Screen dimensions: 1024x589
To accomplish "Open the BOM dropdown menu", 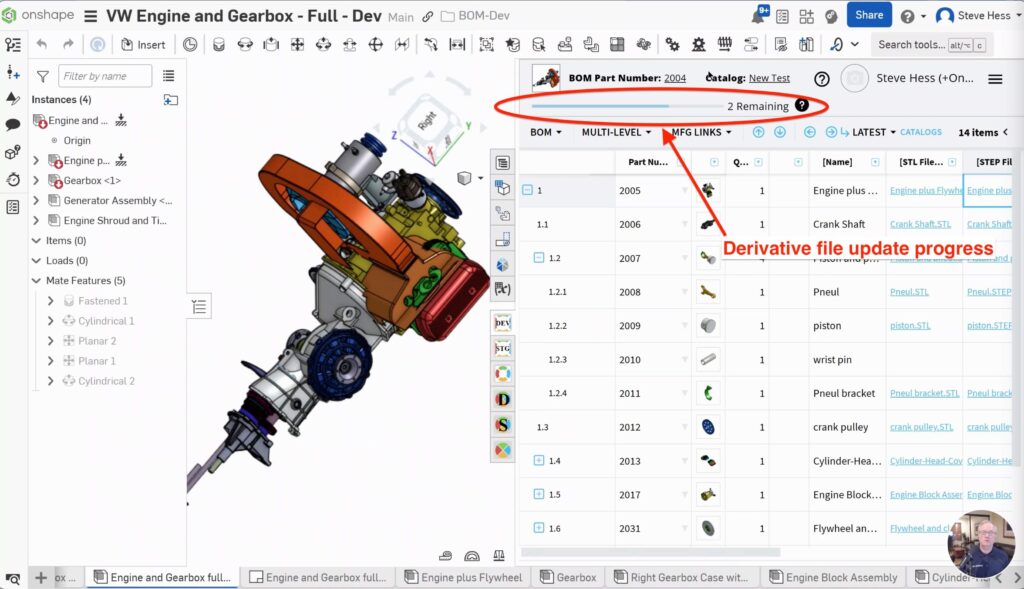I will [x=545, y=132].
